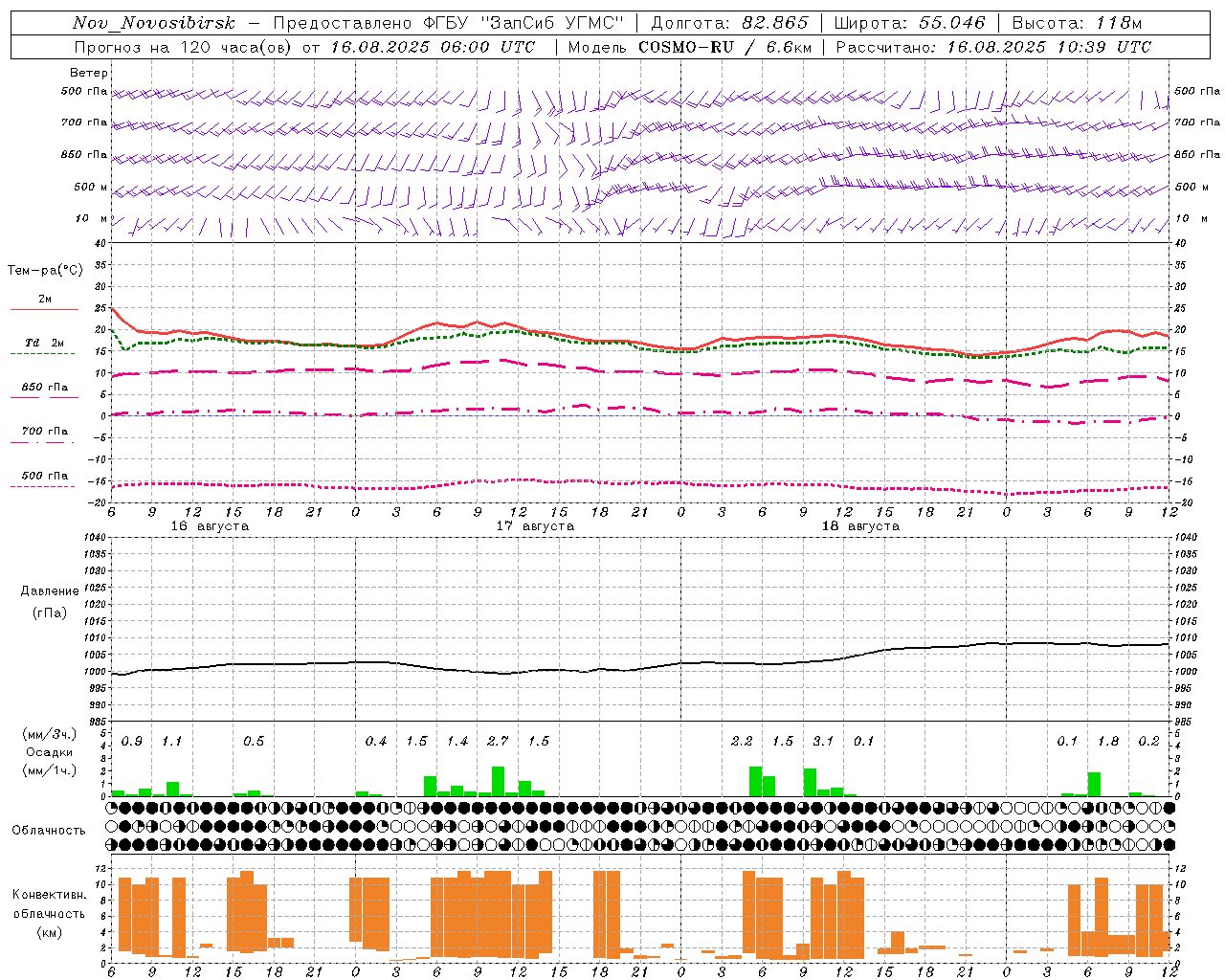Click the 850 гПа entry in temperature legend

click(45, 388)
